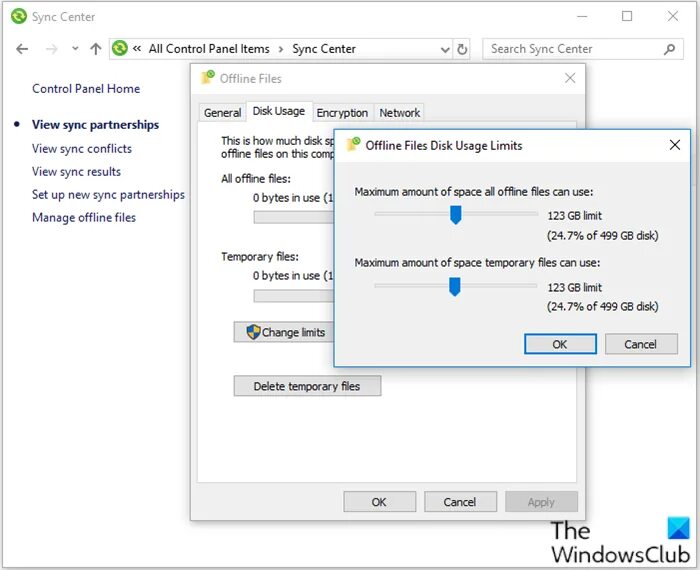The width and height of the screenshot is (700, 570).
Task: Switch to the Network tab
Action: (x=400, y=112)
